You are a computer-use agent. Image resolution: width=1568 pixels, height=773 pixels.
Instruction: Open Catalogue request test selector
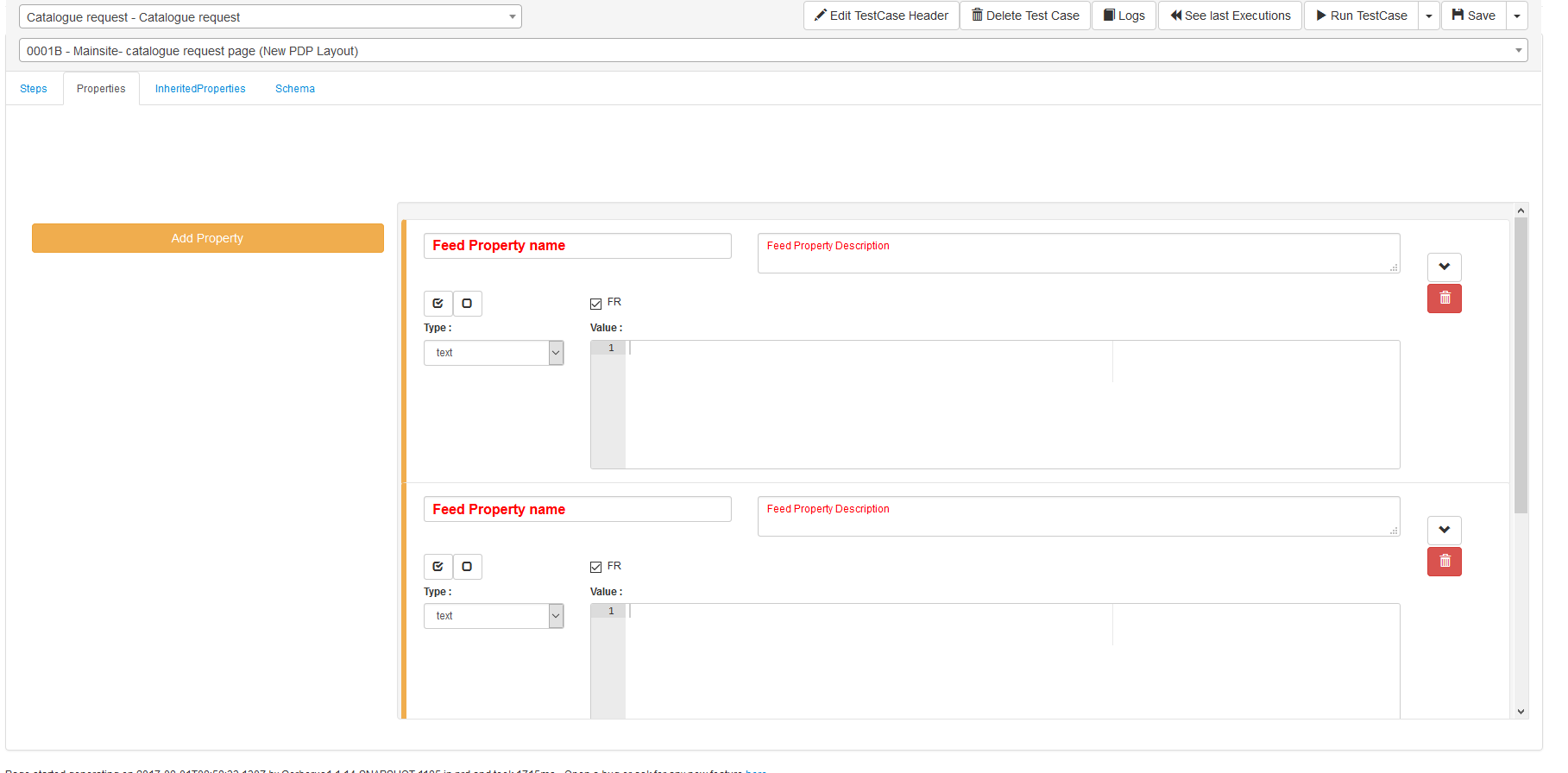[270, 16]
